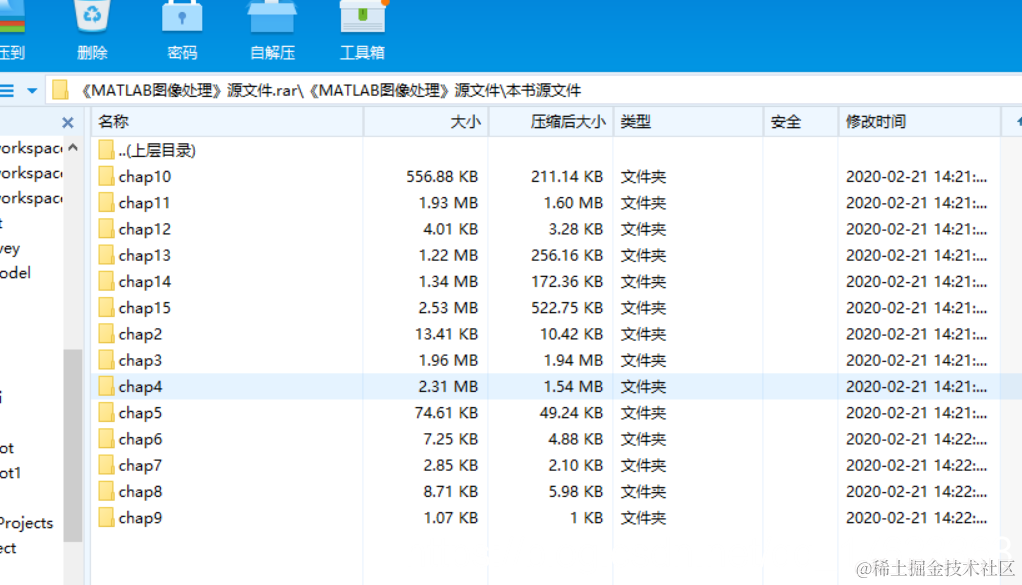Close the sidebar with the X button
The height and width of the screenshot is (585, 1022).
[67, 121]
